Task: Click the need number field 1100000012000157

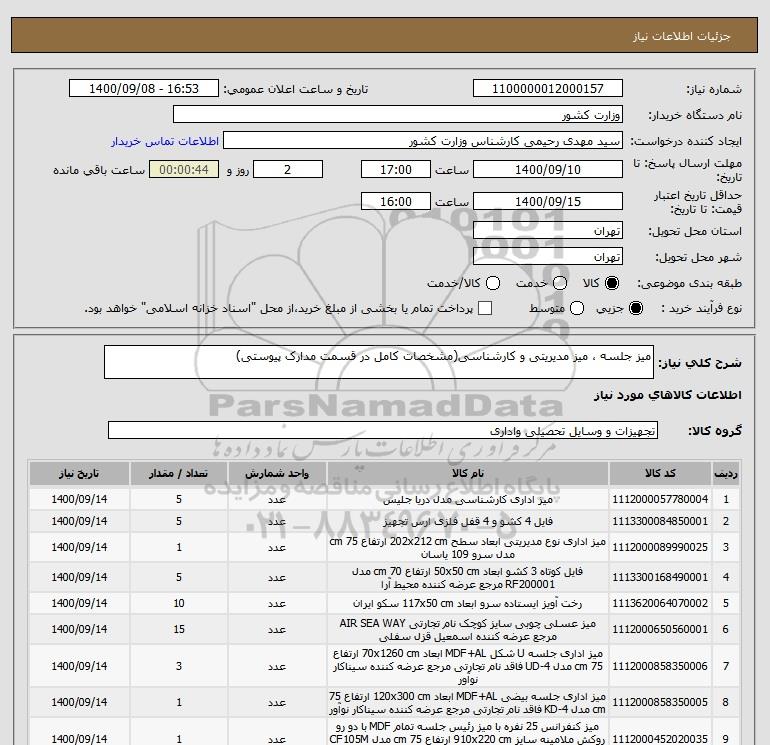Action: click(x=548, y=88)
